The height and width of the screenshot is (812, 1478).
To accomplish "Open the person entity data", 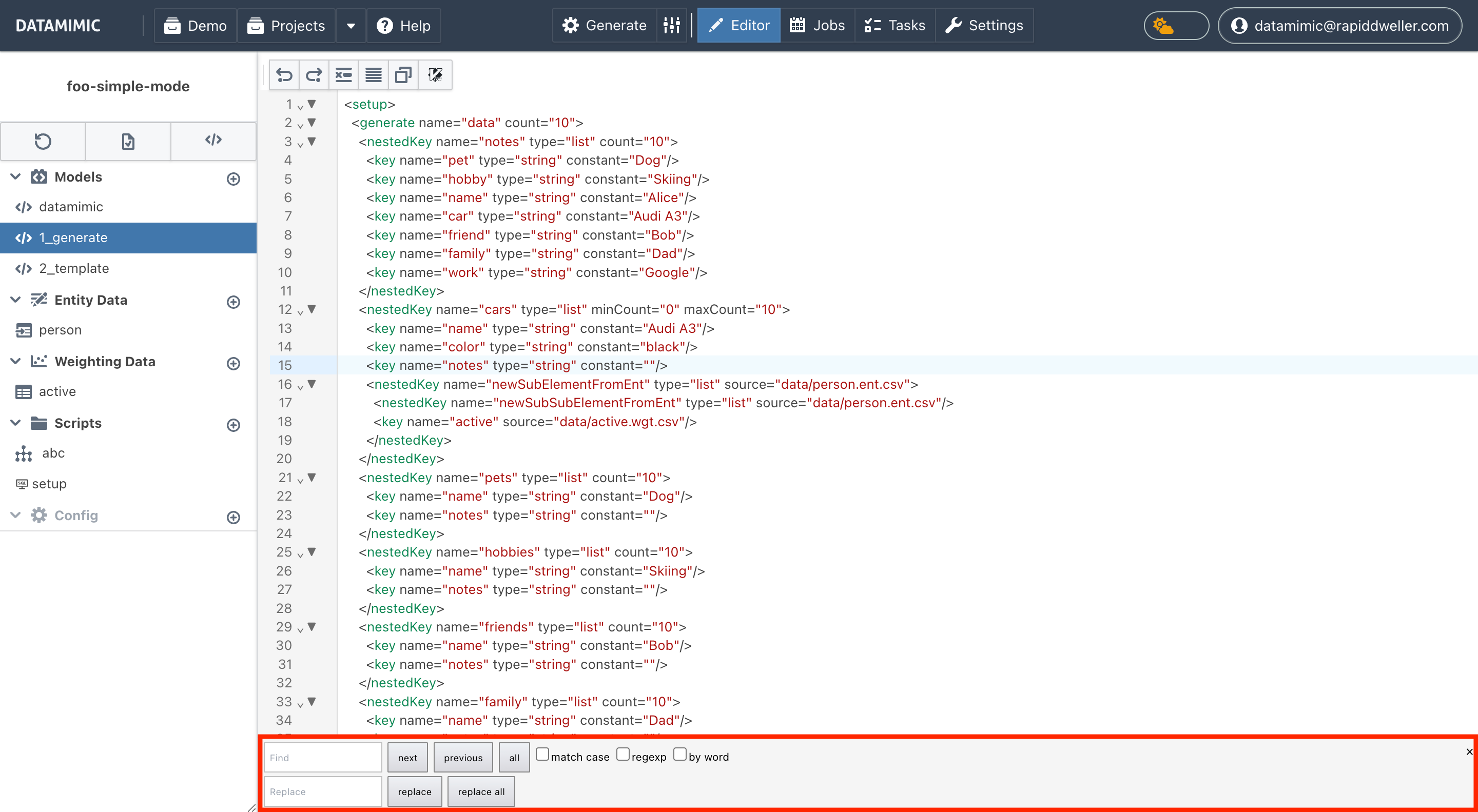I will pos(128,330).
